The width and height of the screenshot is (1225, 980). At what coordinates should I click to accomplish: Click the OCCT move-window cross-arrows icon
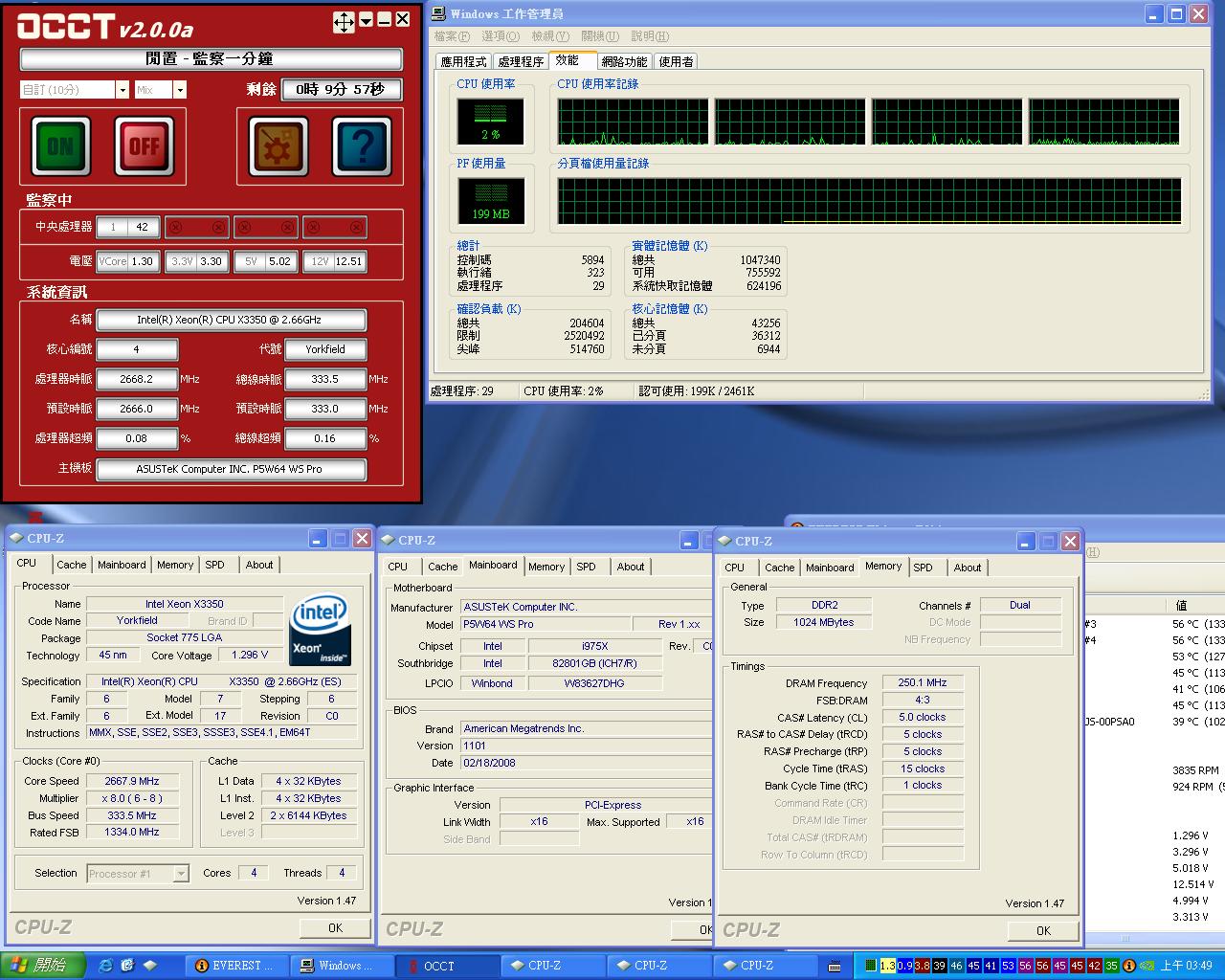344,23
